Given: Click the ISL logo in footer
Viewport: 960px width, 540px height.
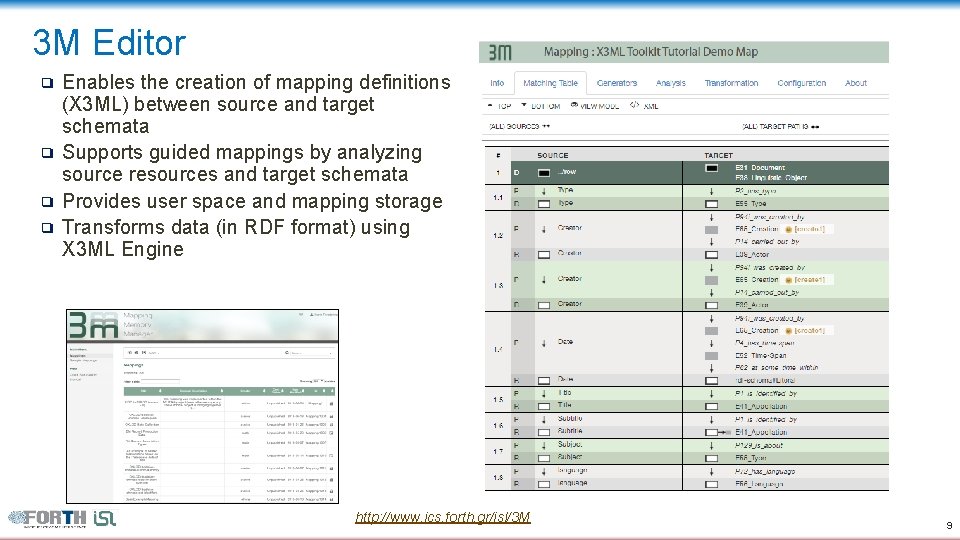Looking at the screenshot, I should (105, 519).
